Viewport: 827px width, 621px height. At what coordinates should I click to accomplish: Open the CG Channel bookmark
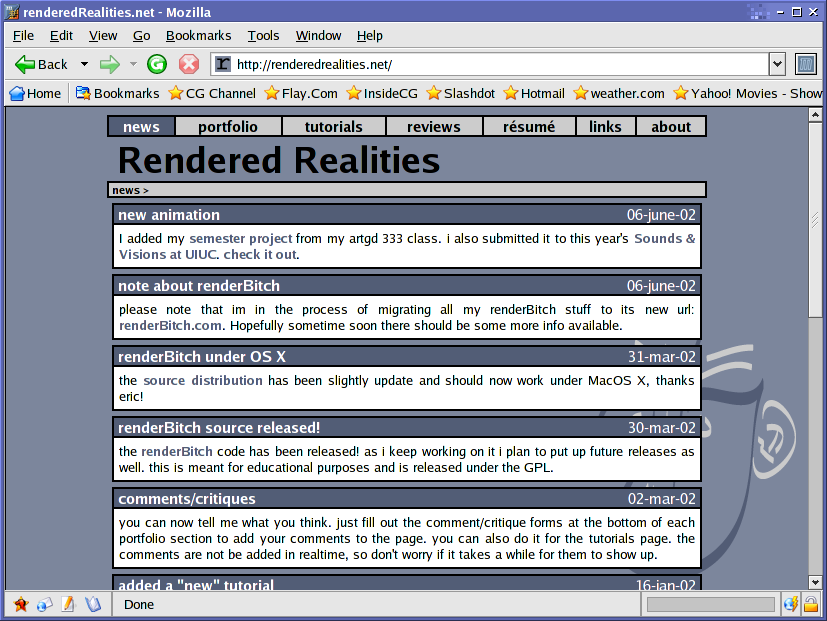pyautogui.click(x=212, y=93)
